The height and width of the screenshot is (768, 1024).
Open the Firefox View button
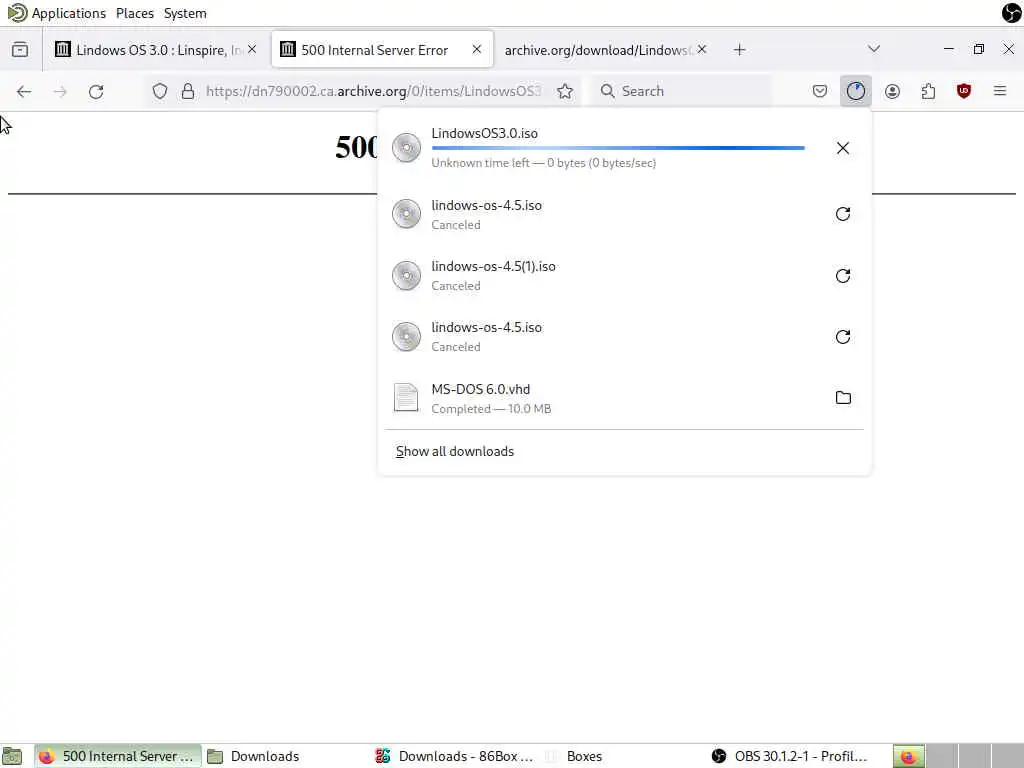(x=20, y=50)
